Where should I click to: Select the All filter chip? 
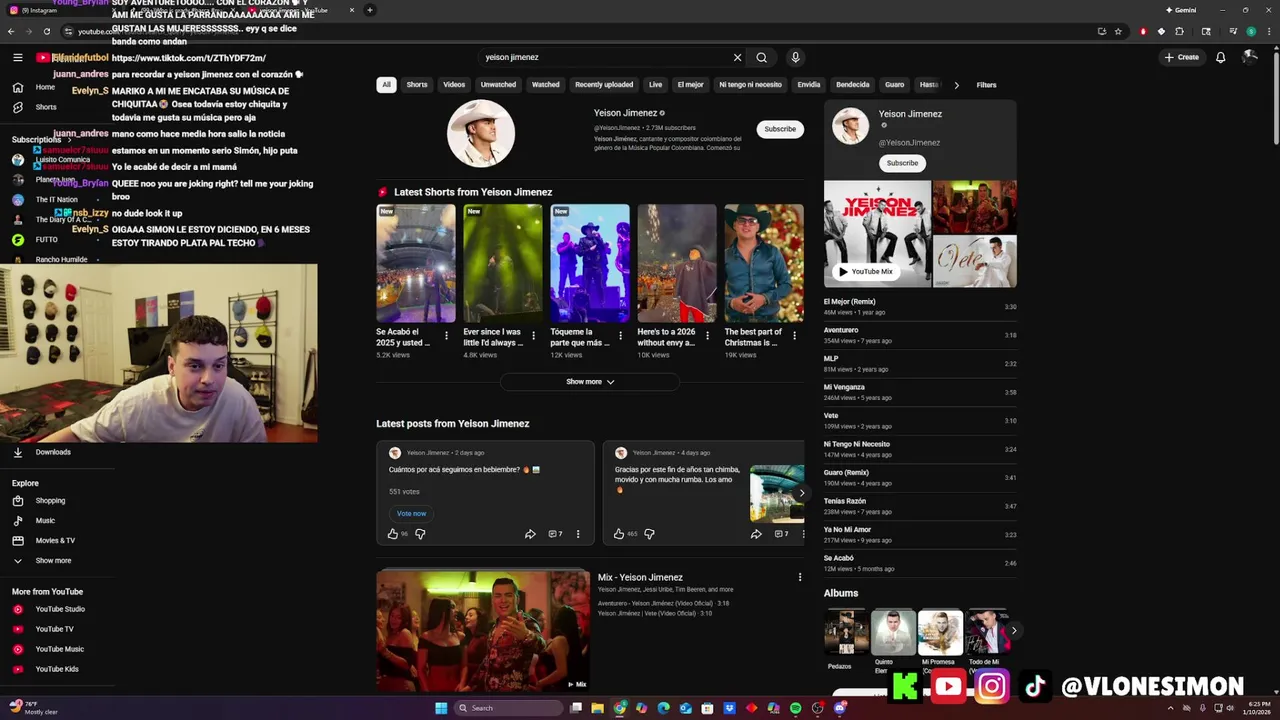pyautogui.click(x=386, y=85)
